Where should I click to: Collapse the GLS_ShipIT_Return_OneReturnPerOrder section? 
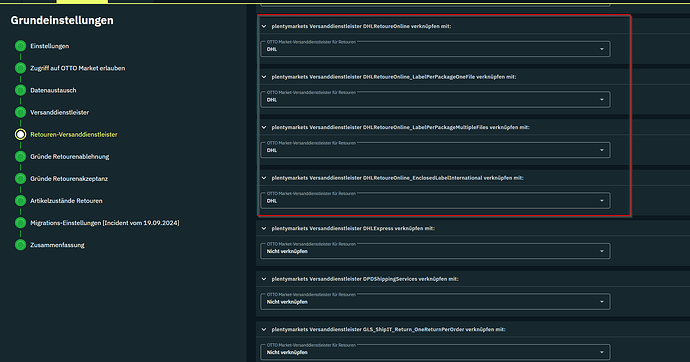point(264,329)
